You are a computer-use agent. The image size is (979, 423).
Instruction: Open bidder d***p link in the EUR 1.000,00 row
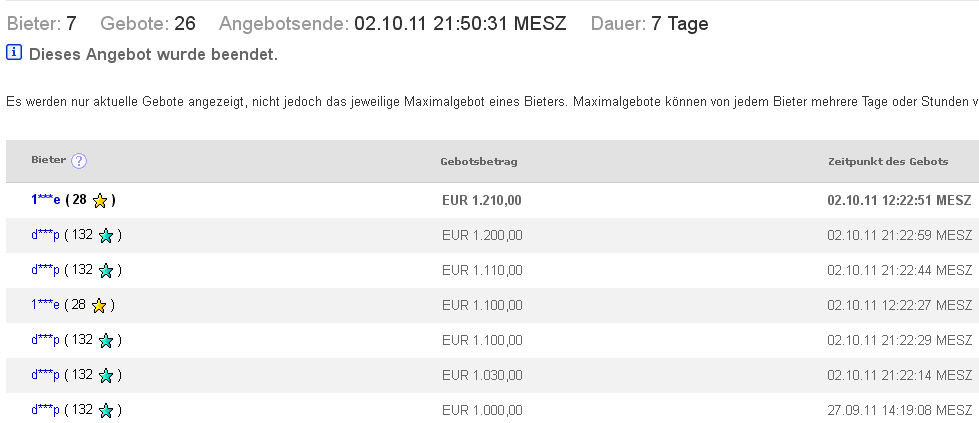tap(45, 410)
